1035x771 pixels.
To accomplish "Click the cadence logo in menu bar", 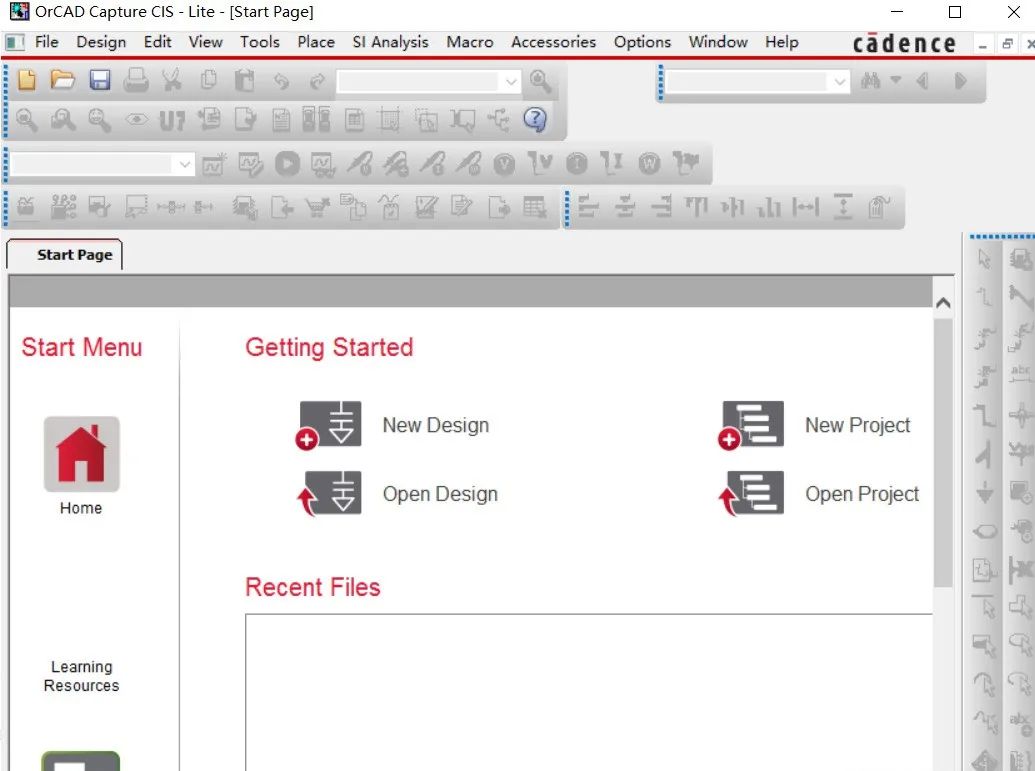I will point(904,44).
